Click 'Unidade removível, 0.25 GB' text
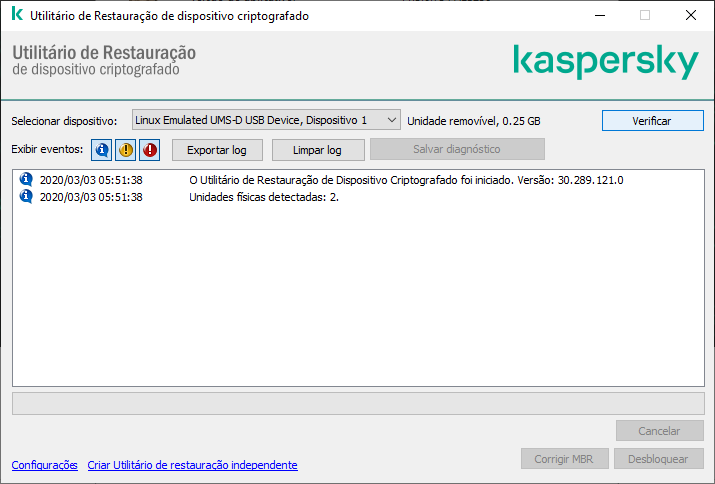715x484 pixels. (474, 121)
